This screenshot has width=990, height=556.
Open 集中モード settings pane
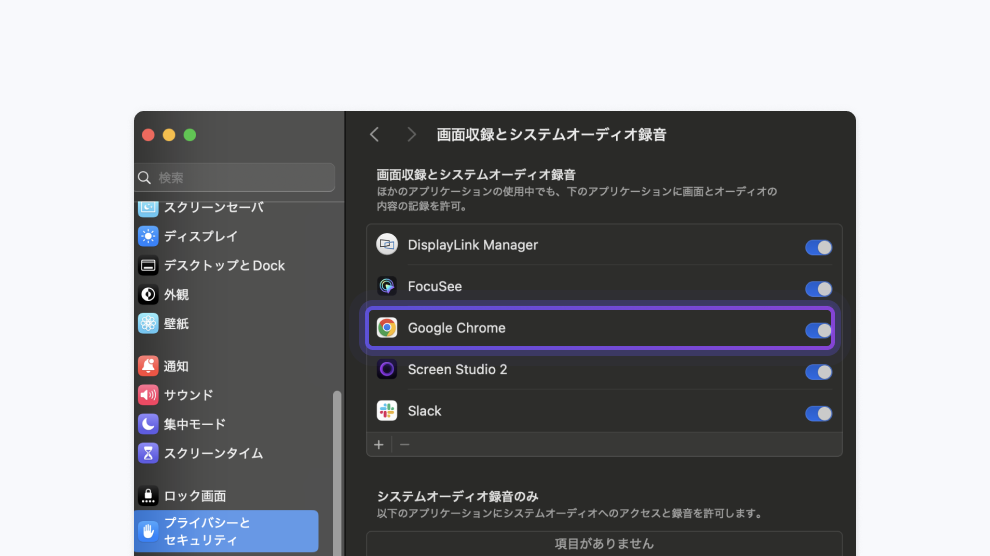coord(194,424)
